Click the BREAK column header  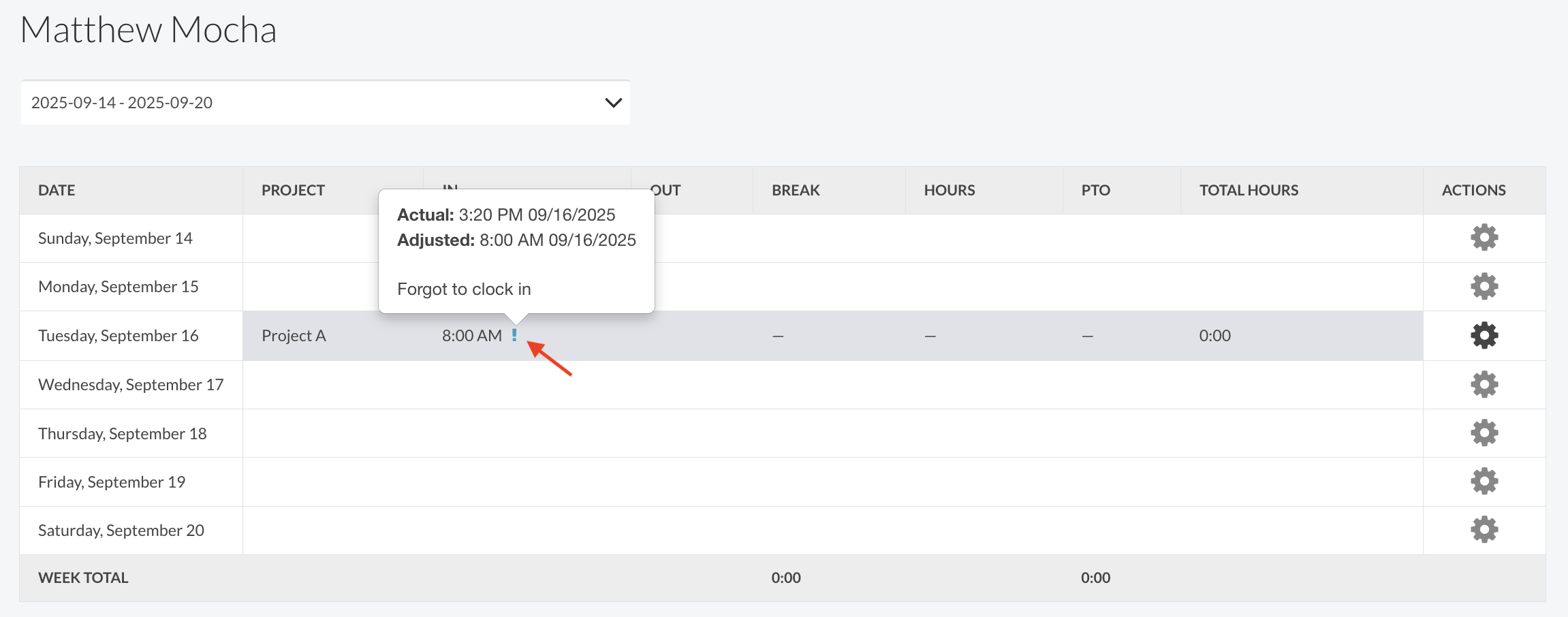[x=796, y=191]
